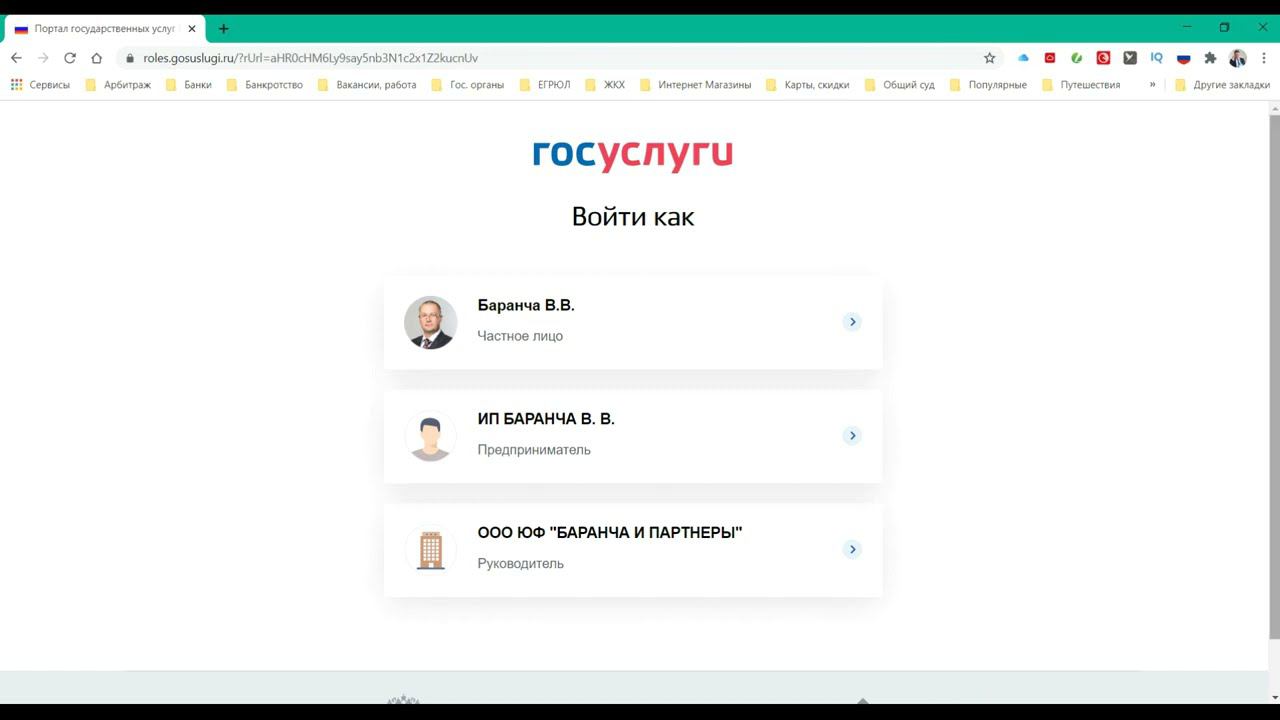Open the blue cloud extension
This screenshot has height=720, width=1280.
[1023, 58]
